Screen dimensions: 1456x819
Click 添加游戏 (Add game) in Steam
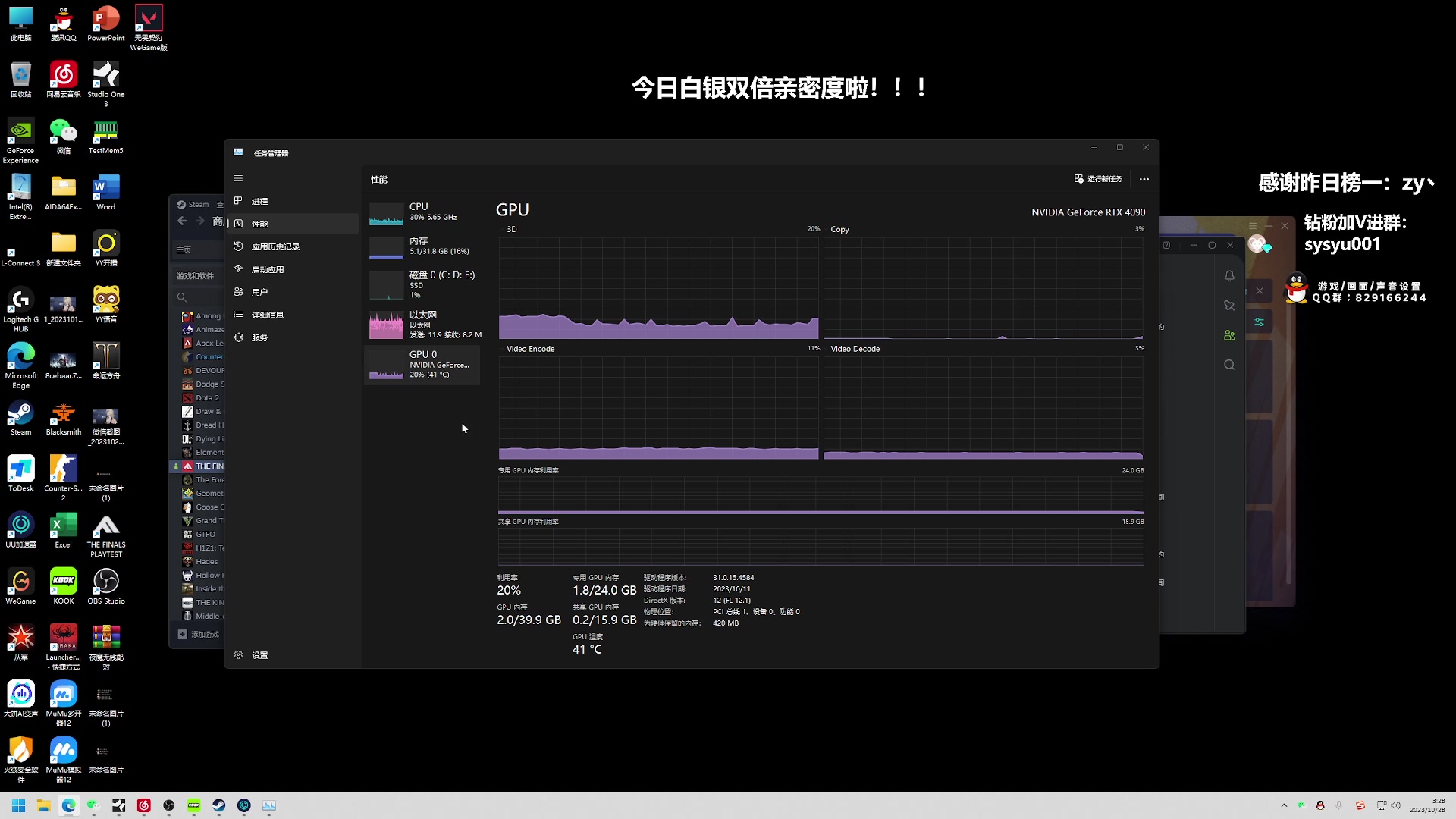199,635
